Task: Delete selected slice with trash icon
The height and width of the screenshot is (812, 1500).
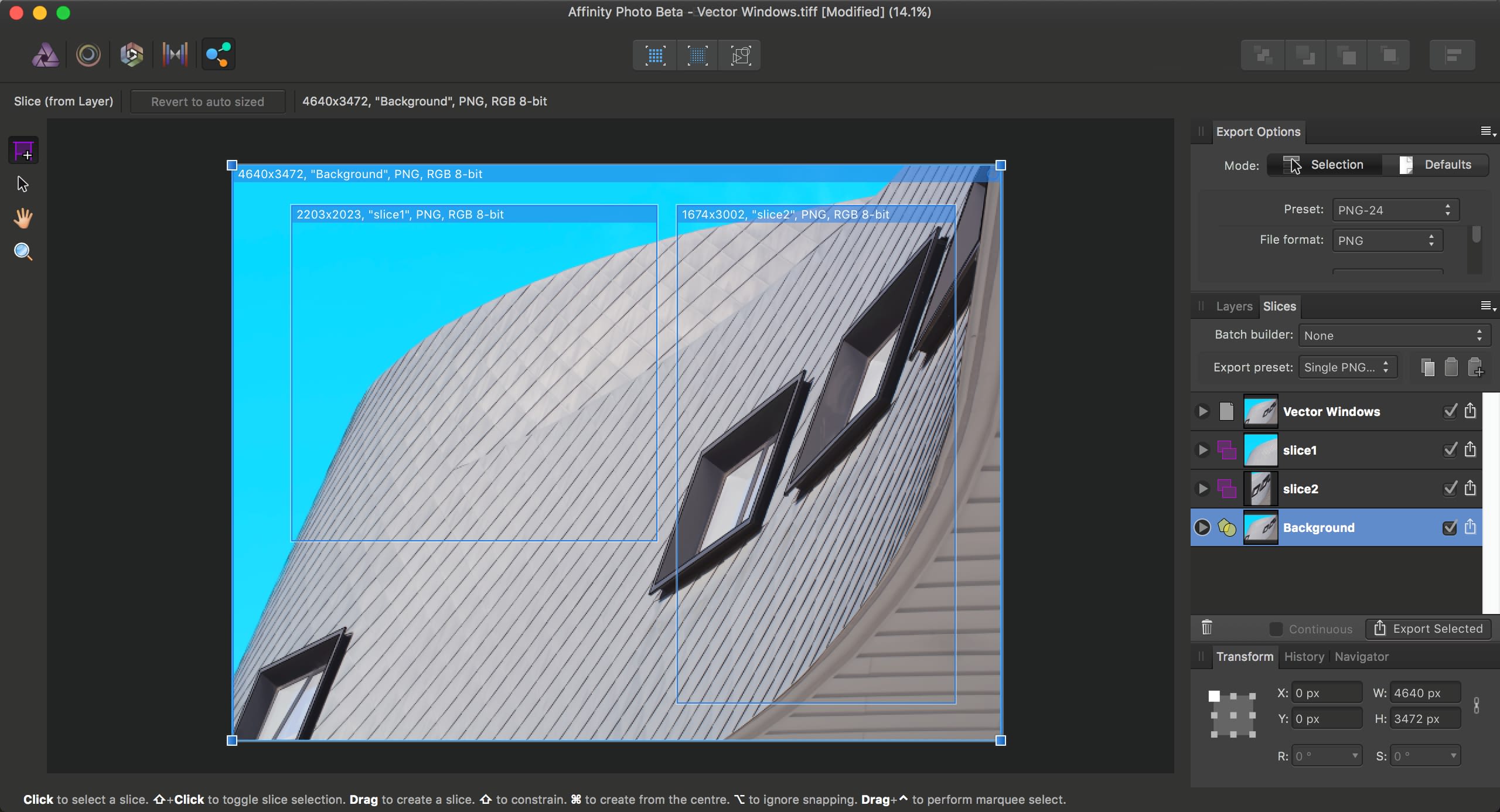Action: coord(1206,628)
